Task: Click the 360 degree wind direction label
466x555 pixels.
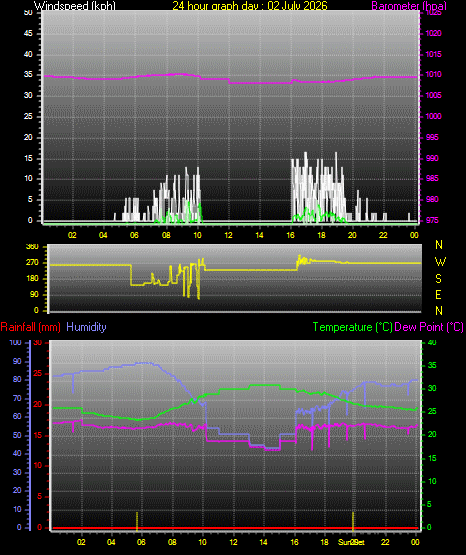Action: click(x=32, y=247)
